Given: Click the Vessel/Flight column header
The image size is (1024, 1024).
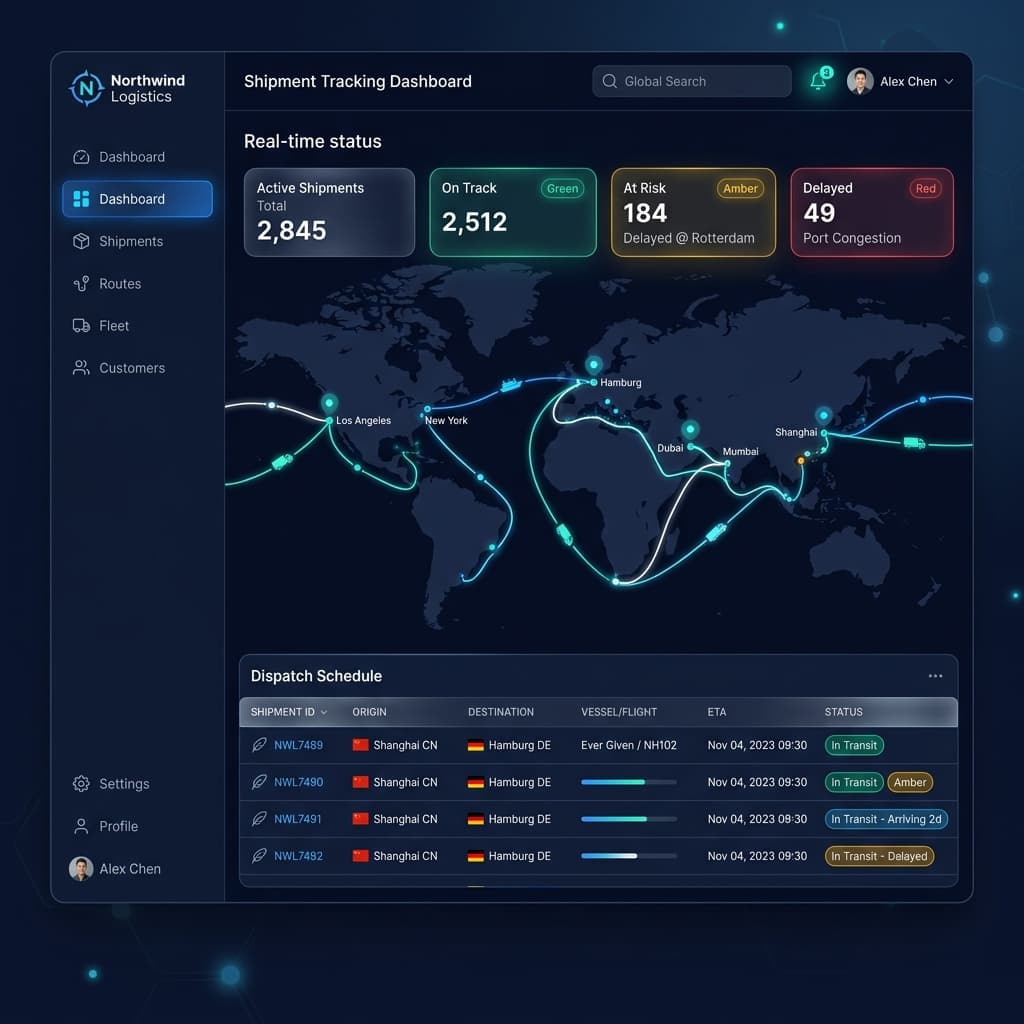Looking at the screenshot, I should pyautogui.click(x=618, y=712).
